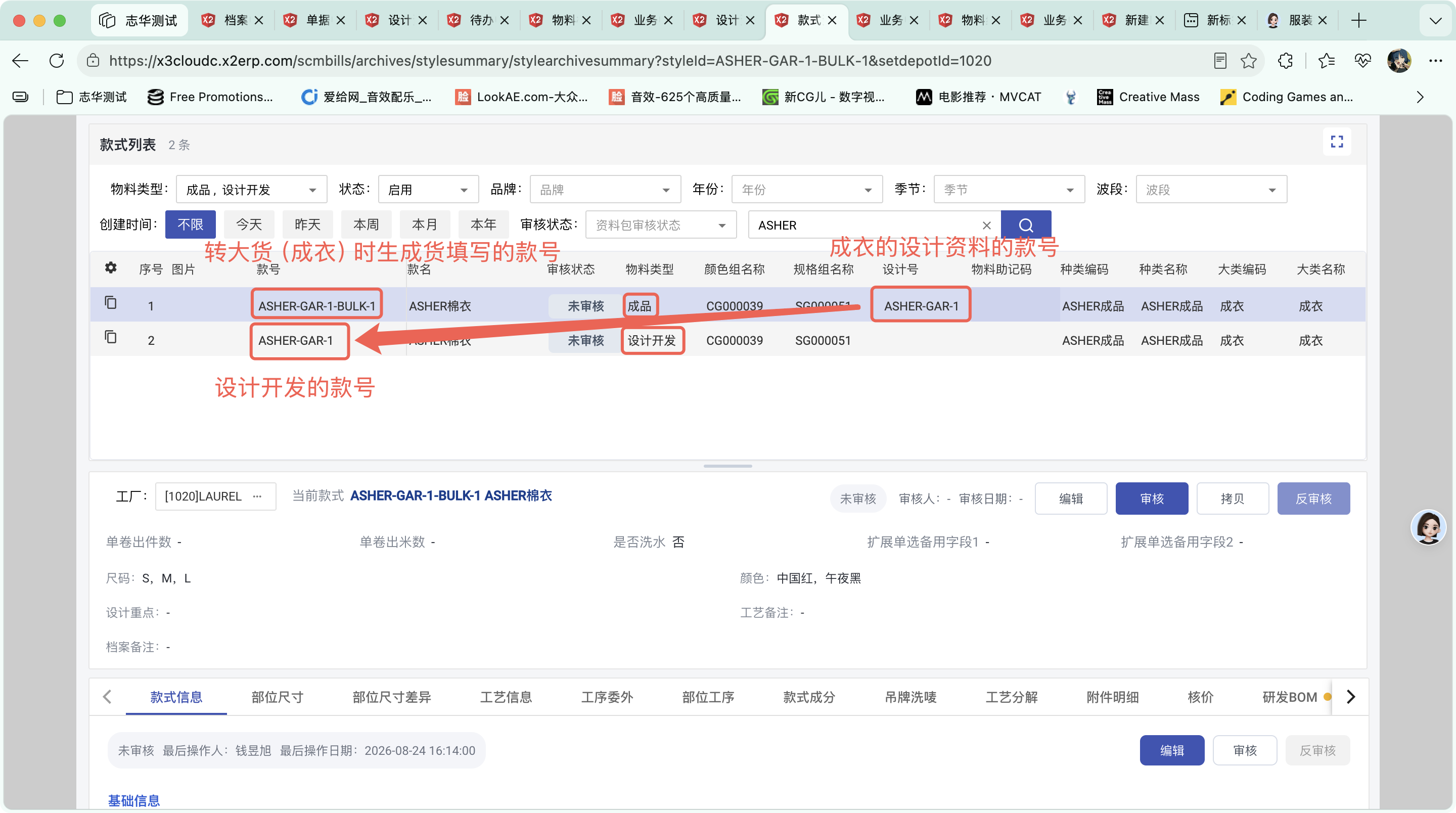Click the browser profile avatar
1456x813 pixels.
point(1399,61)
